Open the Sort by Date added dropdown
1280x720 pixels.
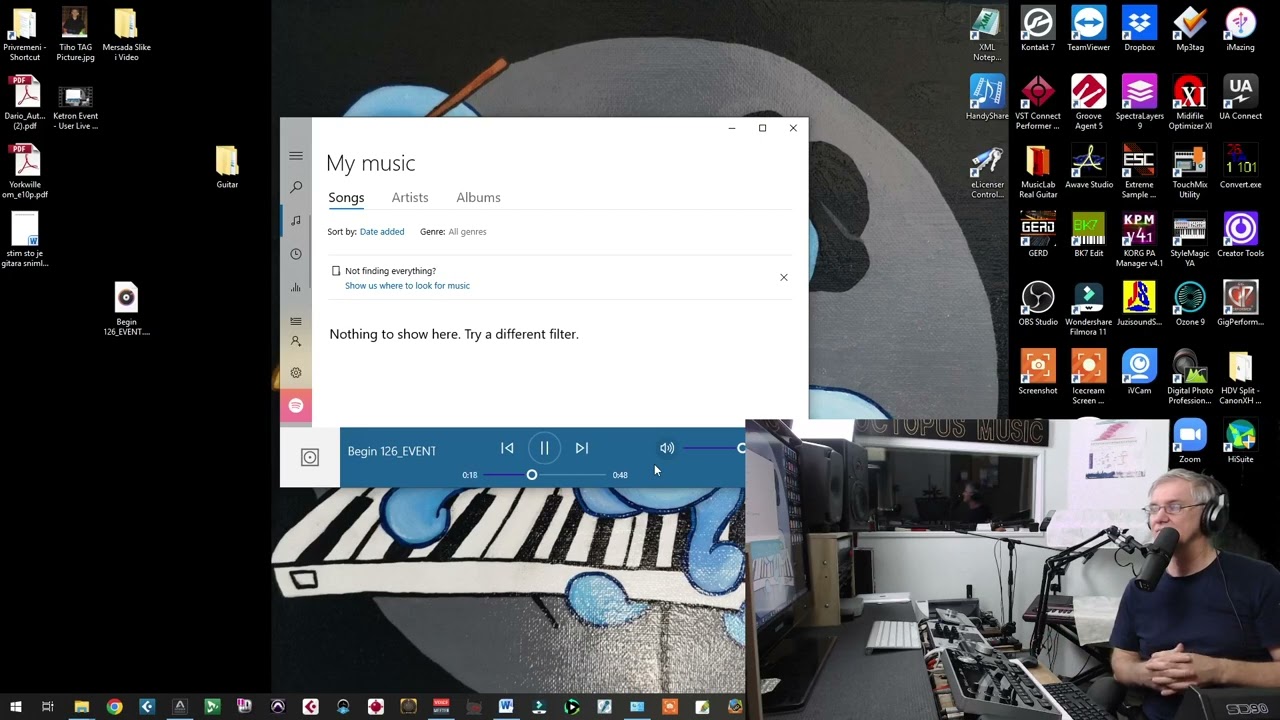(382, 232)
